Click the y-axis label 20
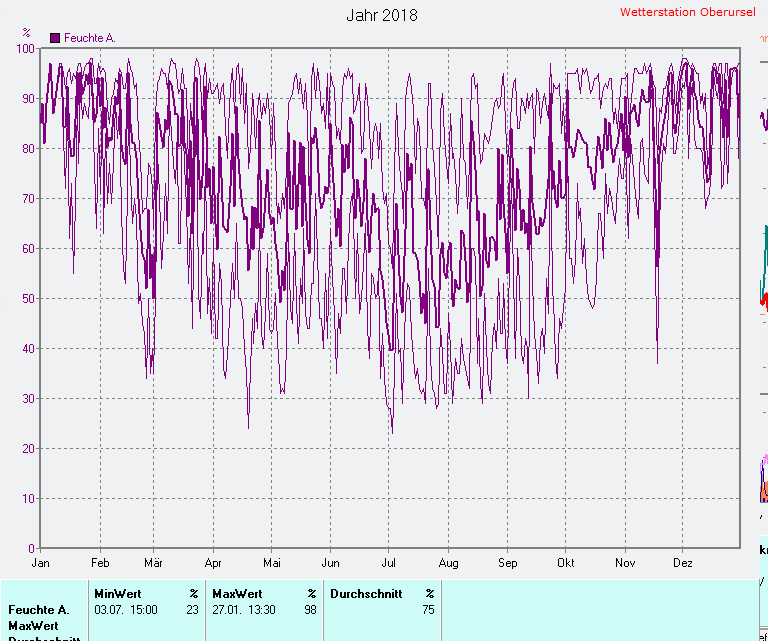The image size is (768, 641). [x=28, y=449]
